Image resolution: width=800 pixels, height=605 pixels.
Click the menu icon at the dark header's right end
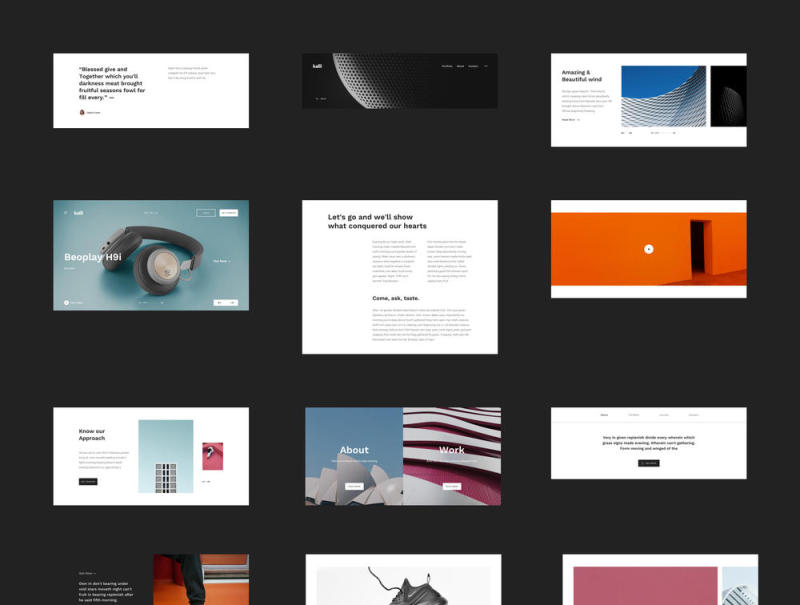(486, 67)
